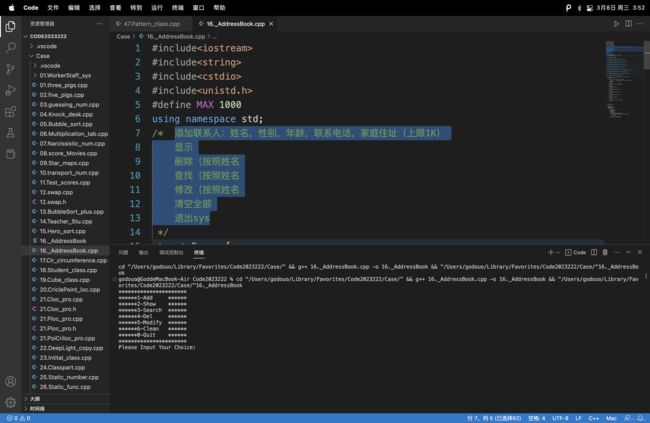Open the File menu
This screenshot has width=650, height=423.
(x=53, y=7)
